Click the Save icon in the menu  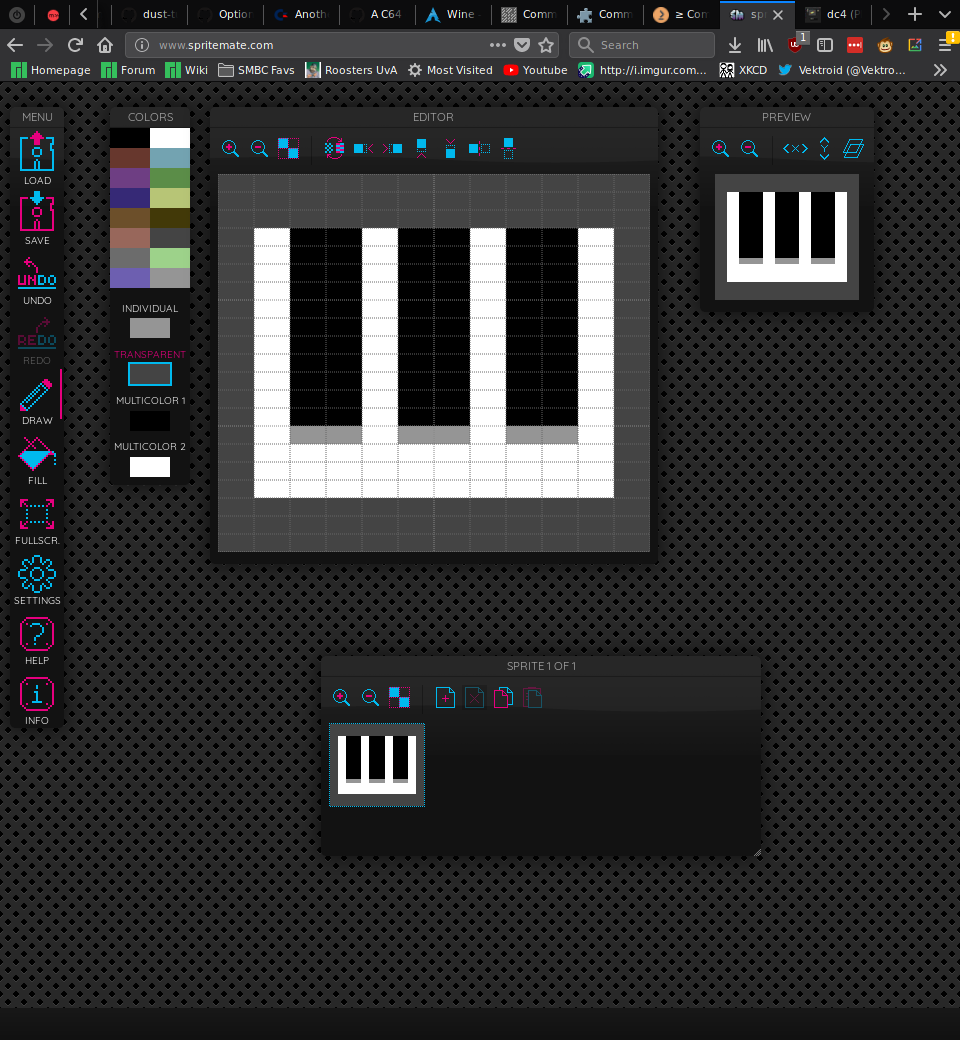point(37,214)
